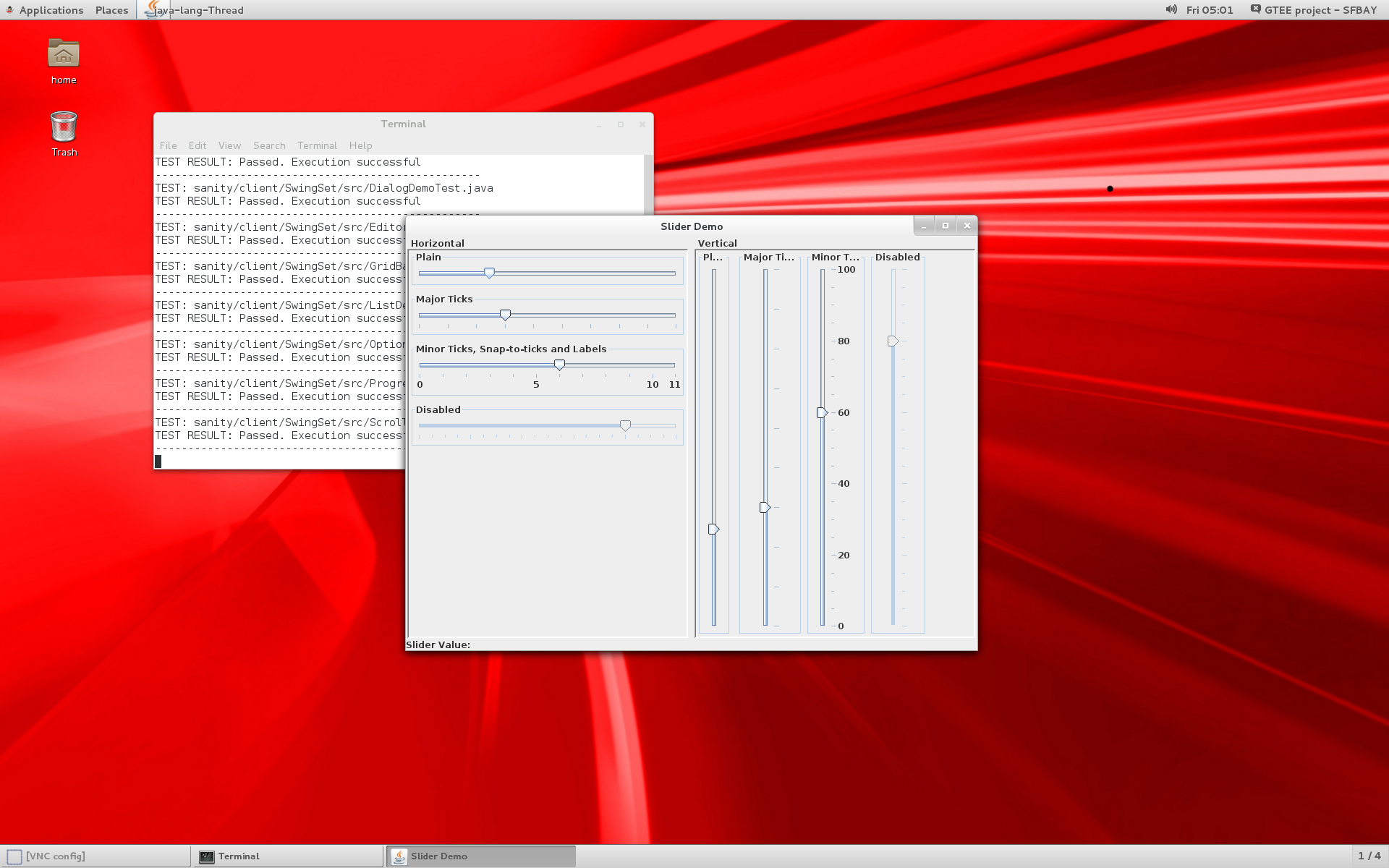Viewport: 1389px width, 868px height.
Task: Open the home folder desktop icon
Action: [64, 55]
